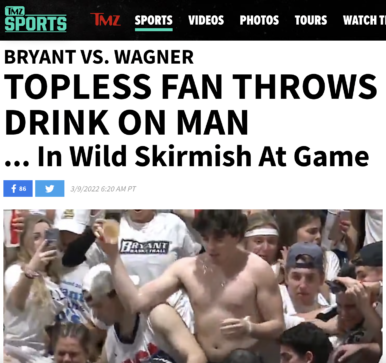This screenshot has width=386, height=363.
Task: Share article via Facebook icon button
Action: pos(18,189)
